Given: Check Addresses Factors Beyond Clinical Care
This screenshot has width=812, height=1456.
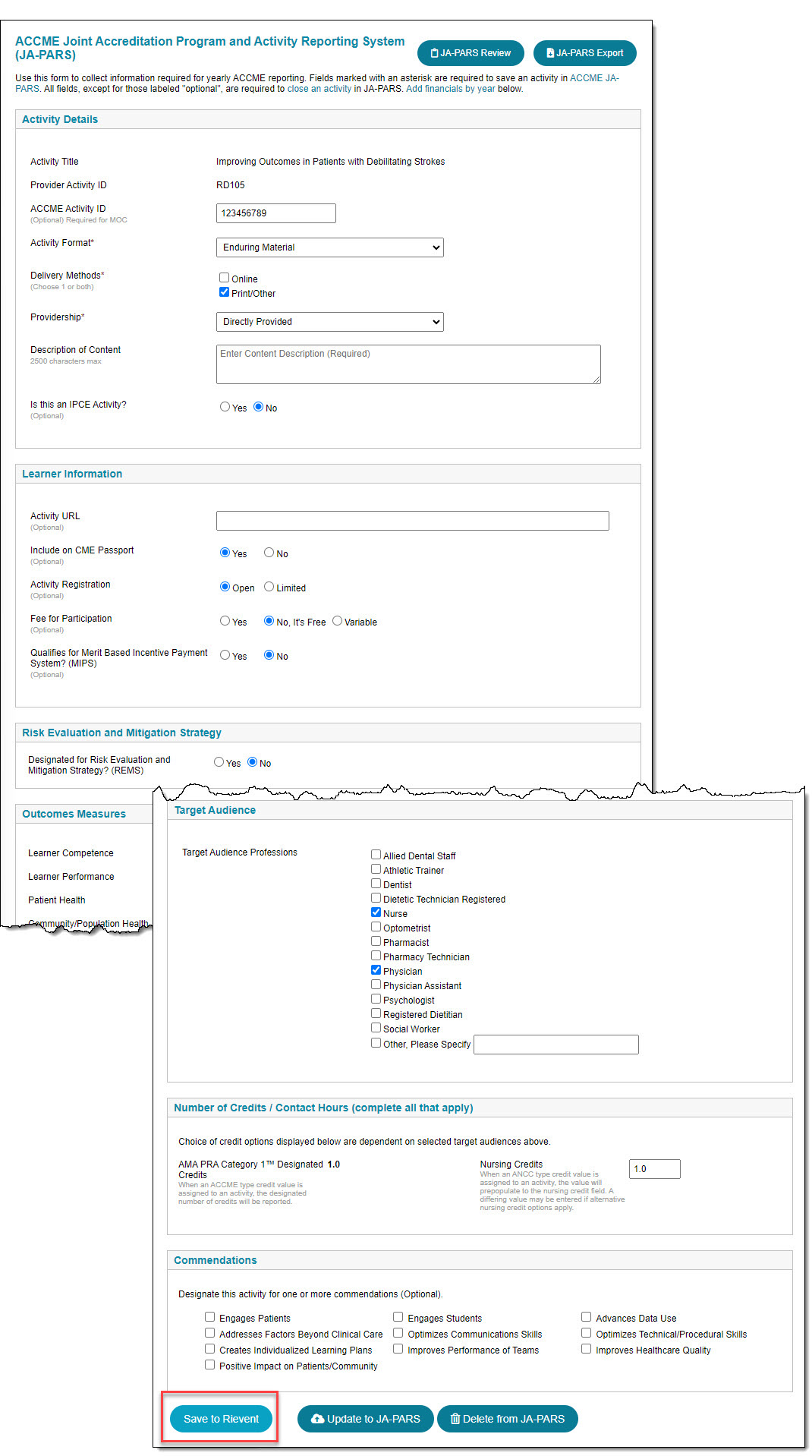Looking at the screenshot, I should pos(209,1333).
